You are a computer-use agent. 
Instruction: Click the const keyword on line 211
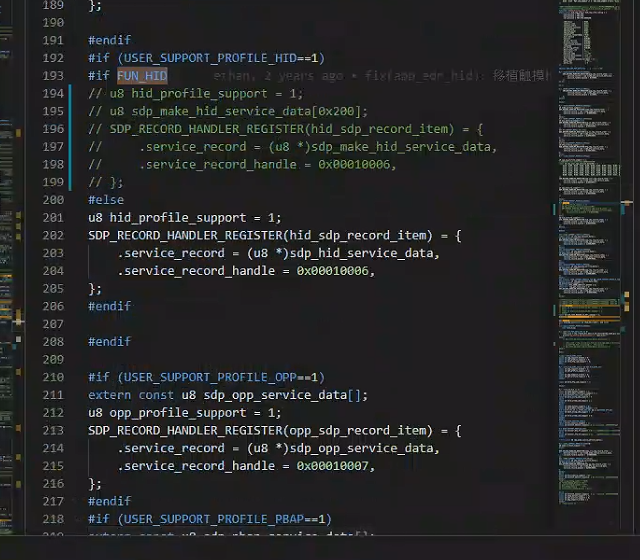[156, 395]
